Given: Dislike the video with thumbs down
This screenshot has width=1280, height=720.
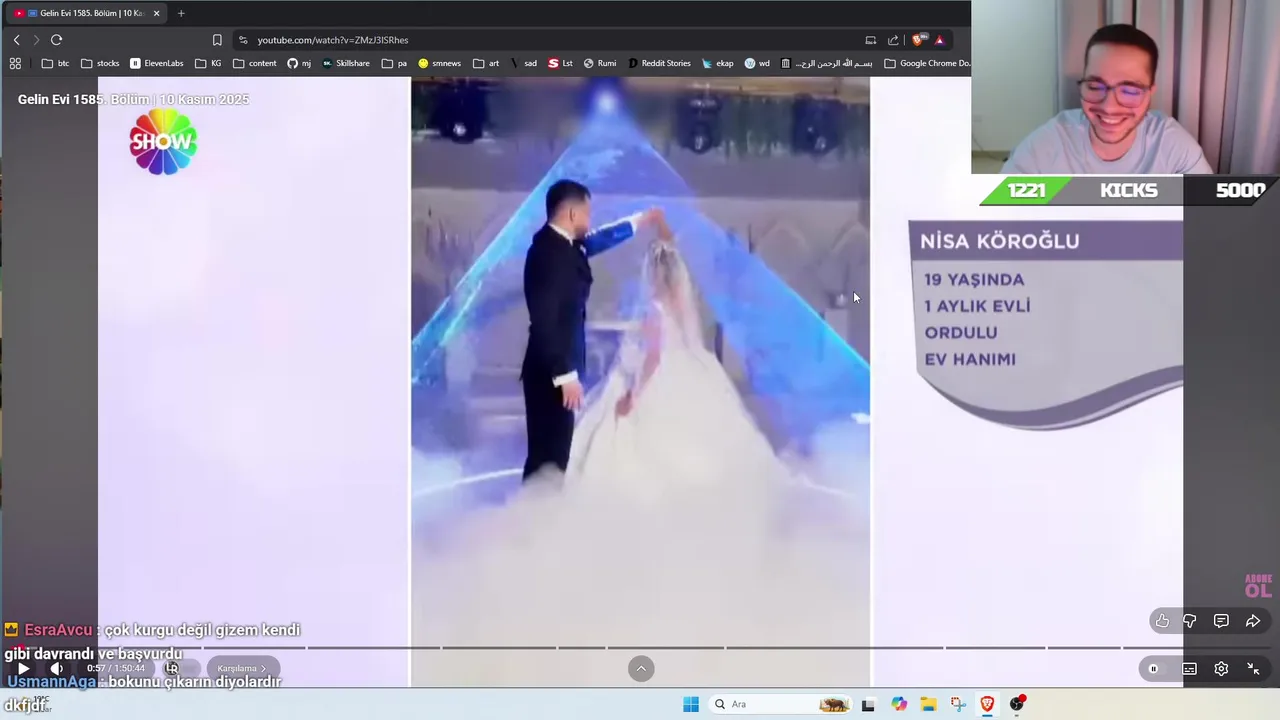Looking at the screenshot, I should [x=1189, y=621].
